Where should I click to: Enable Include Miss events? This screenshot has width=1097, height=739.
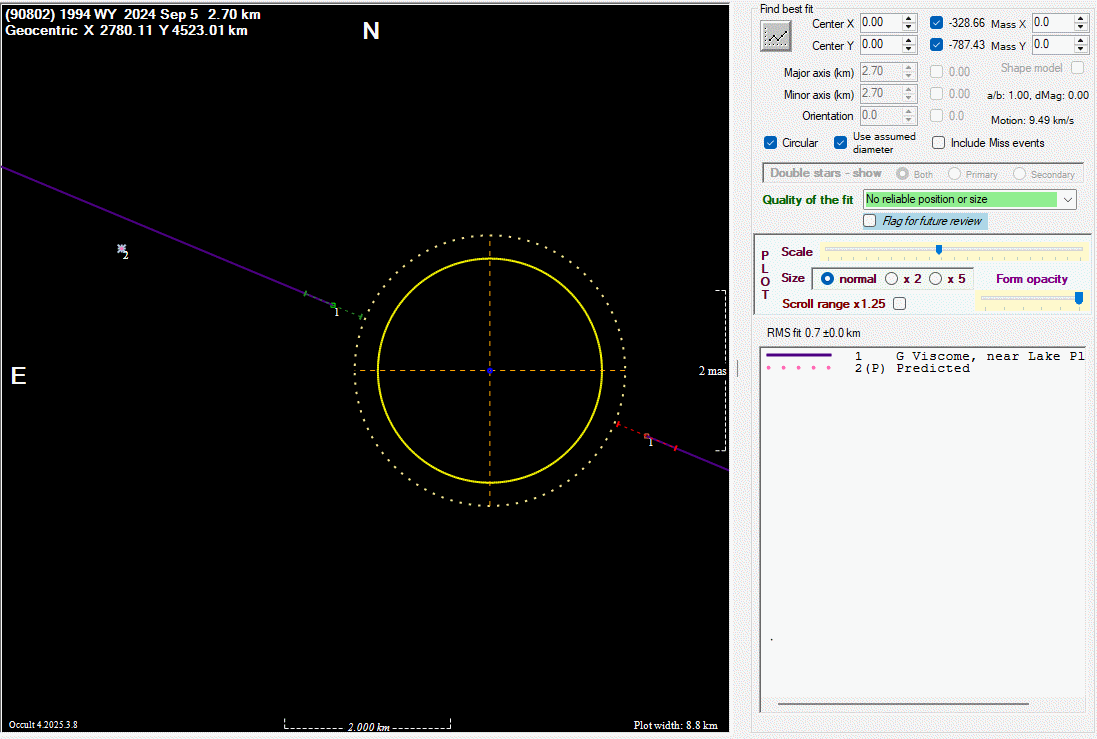pyautogui.click(x=938, y=143)
